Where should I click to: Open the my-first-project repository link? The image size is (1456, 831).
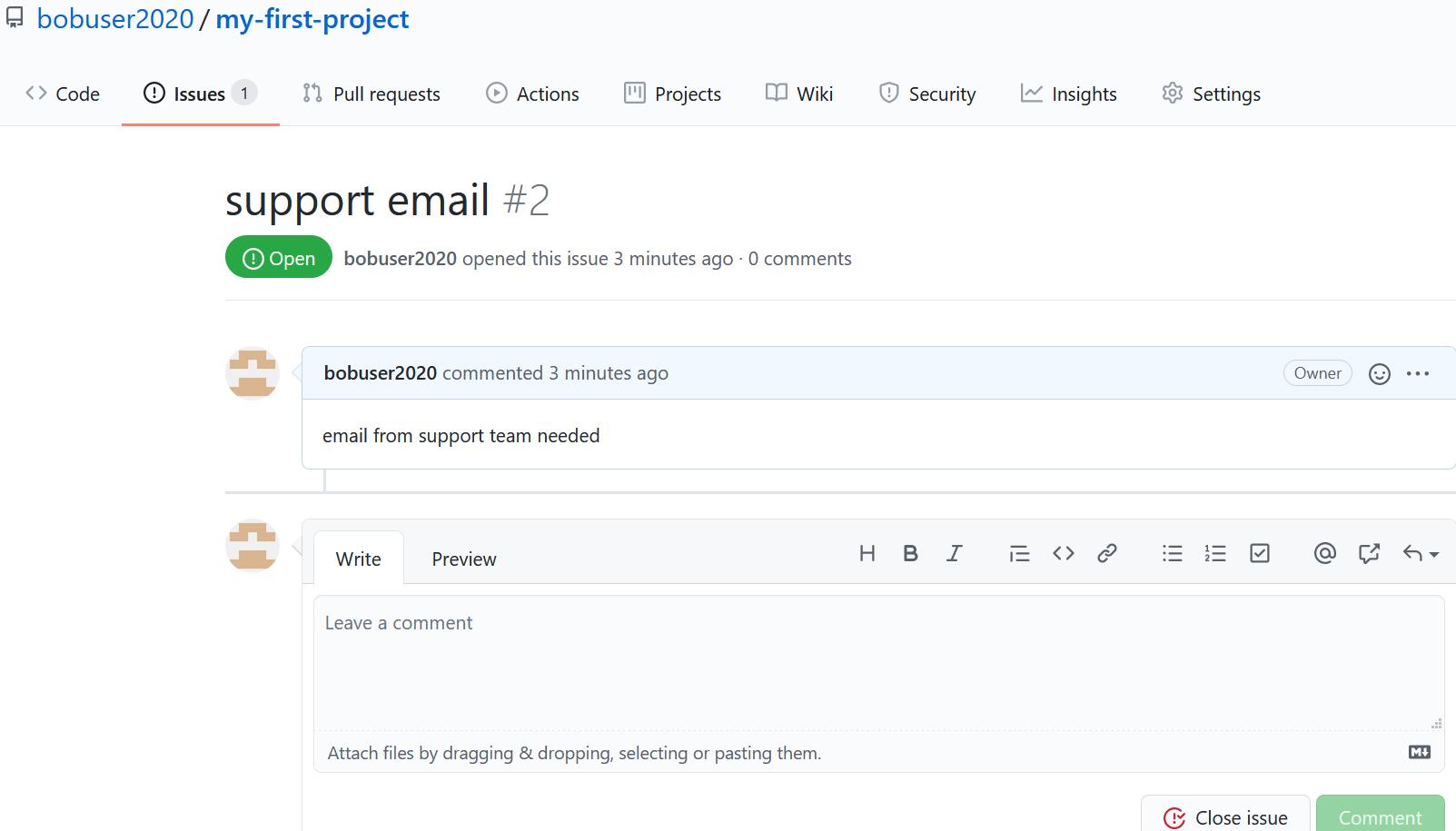coord(312,19)
